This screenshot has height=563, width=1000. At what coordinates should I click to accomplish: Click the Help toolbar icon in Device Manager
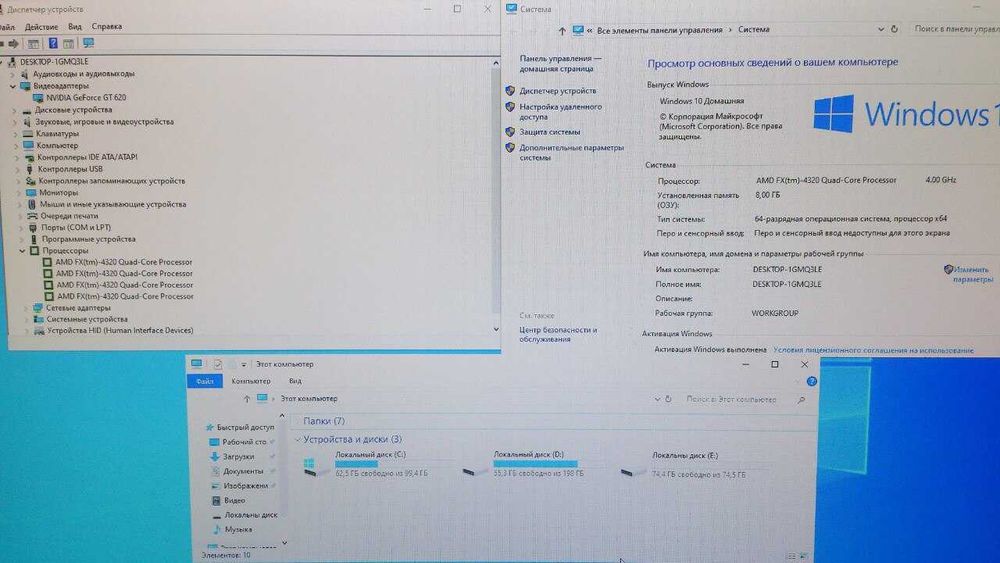coord(53,43)
